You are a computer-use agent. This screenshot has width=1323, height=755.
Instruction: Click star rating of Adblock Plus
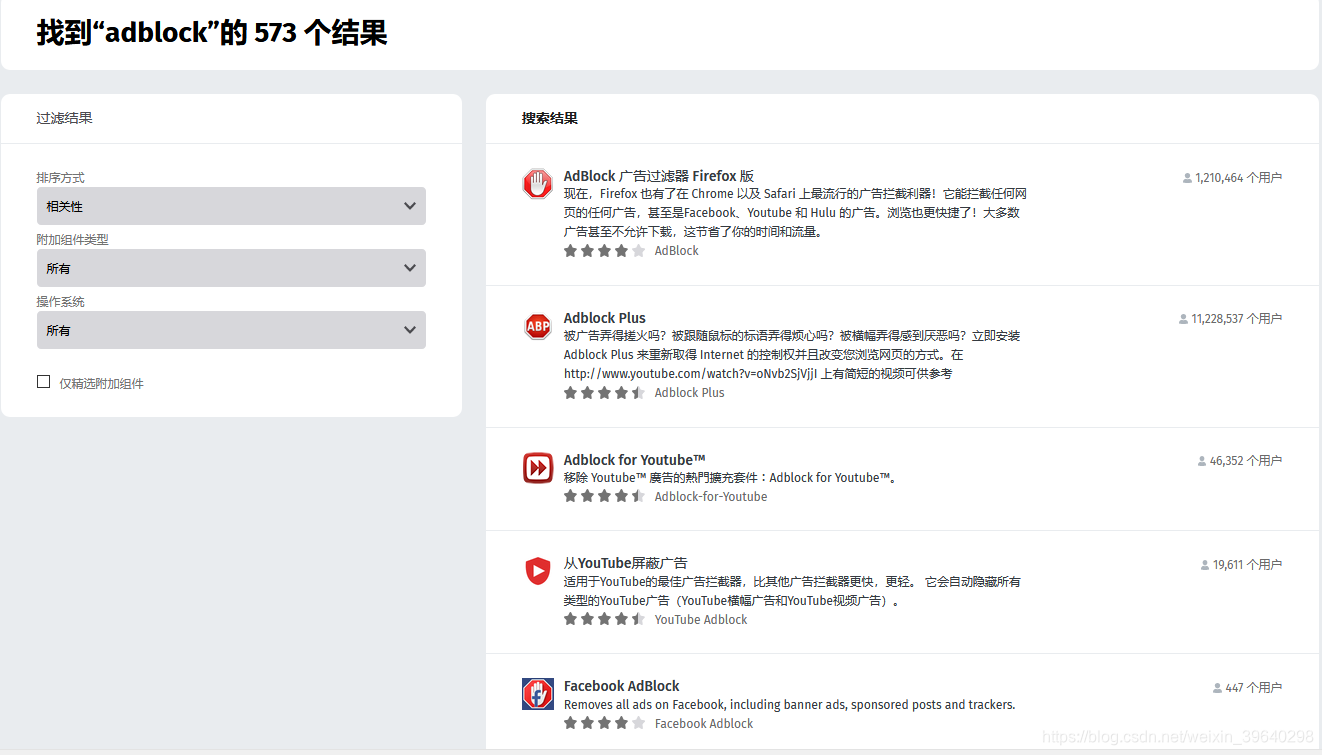pos(605,393)
